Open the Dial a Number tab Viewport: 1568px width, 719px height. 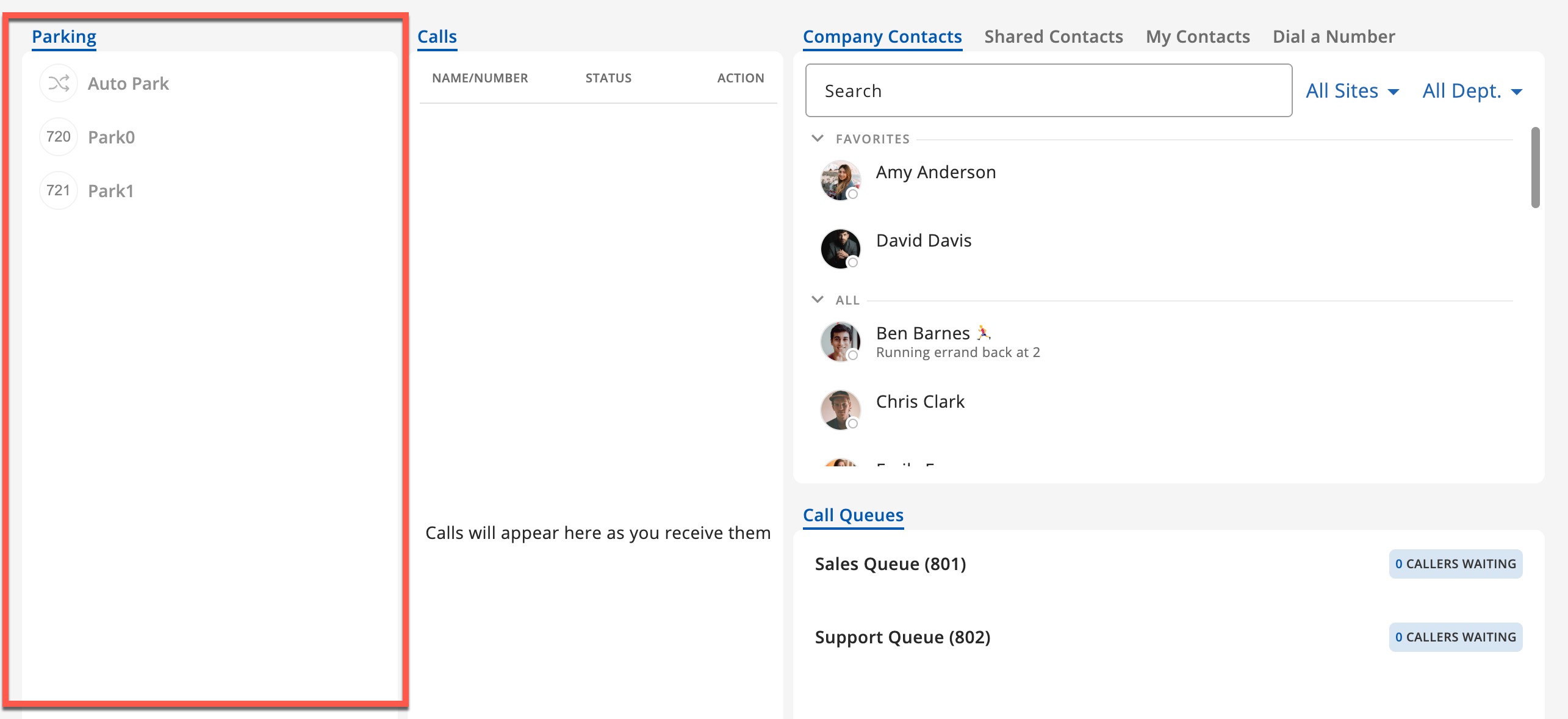pyautogui.click(x=1333, y=37)
